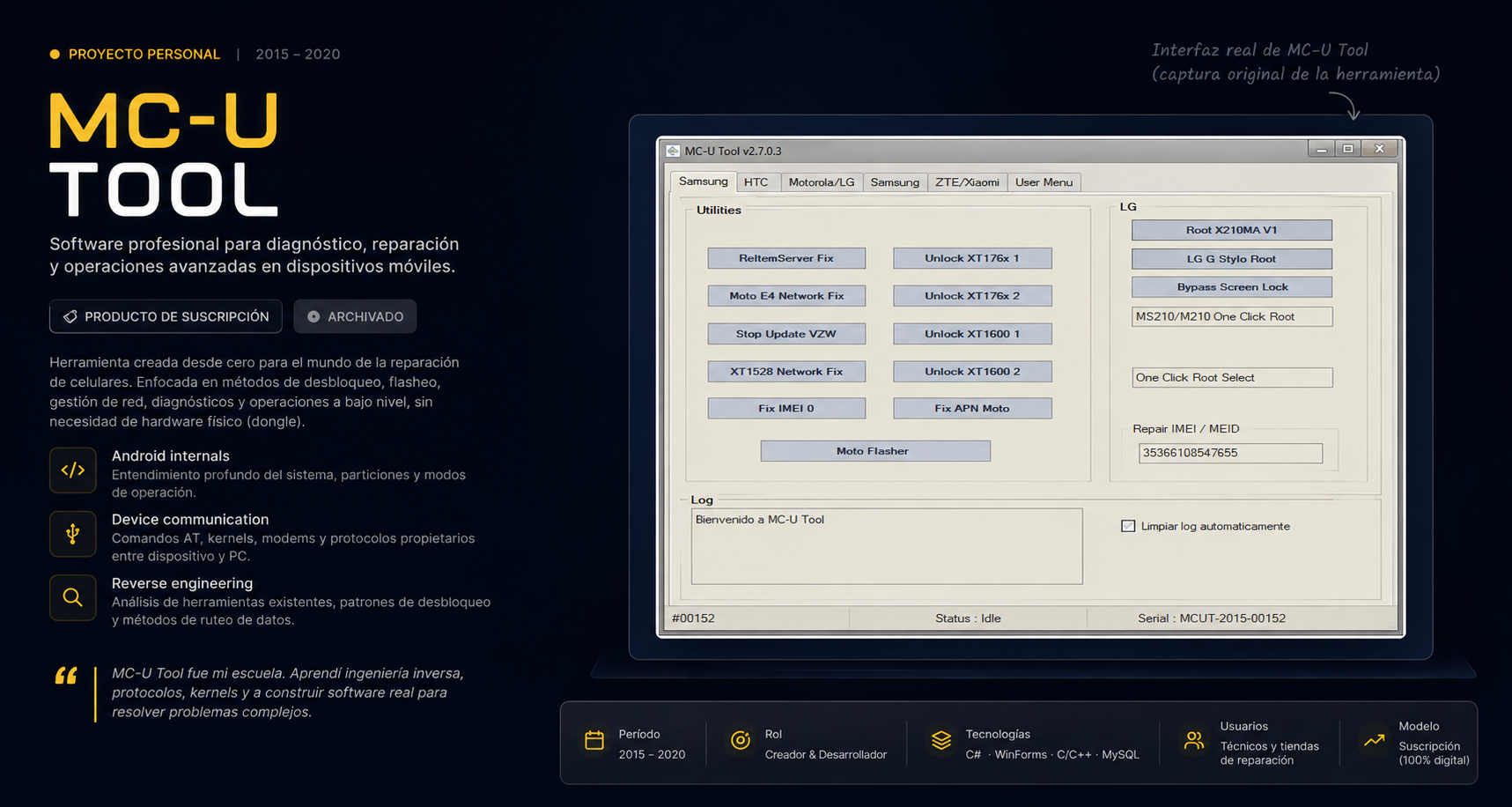
Task: Maximize the MC-U Tool window
Action: click(x=1348, y=149)
